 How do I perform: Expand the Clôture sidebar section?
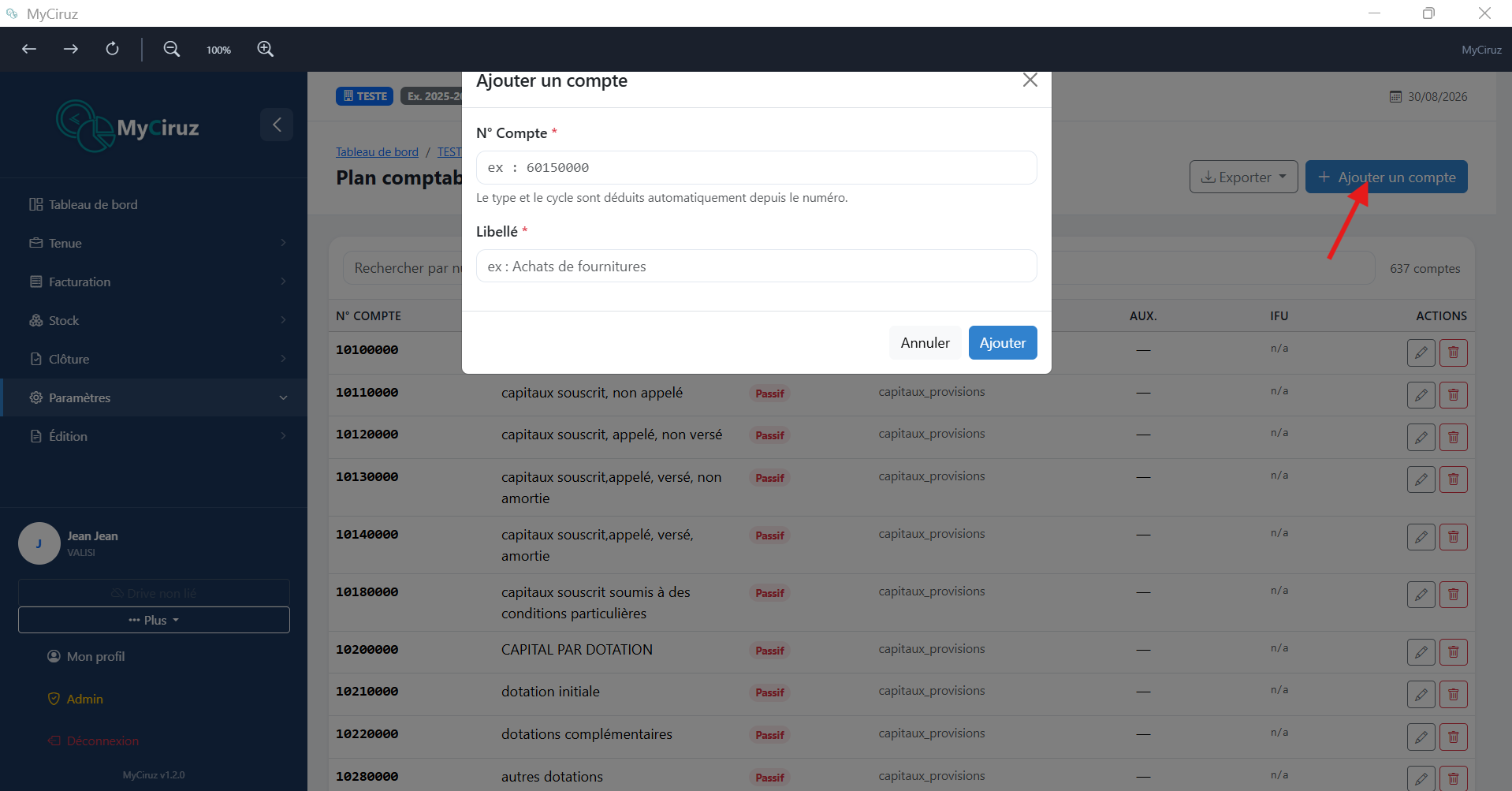154,359
